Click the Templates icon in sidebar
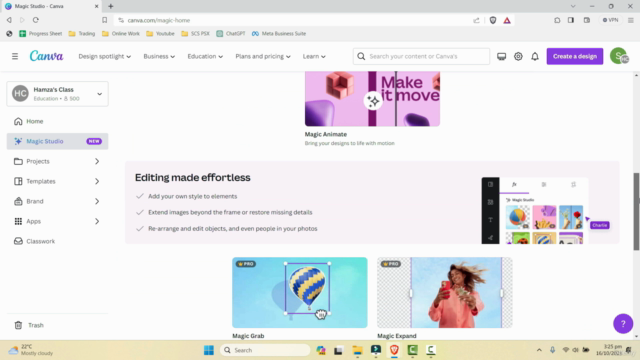 click(18, 181)
